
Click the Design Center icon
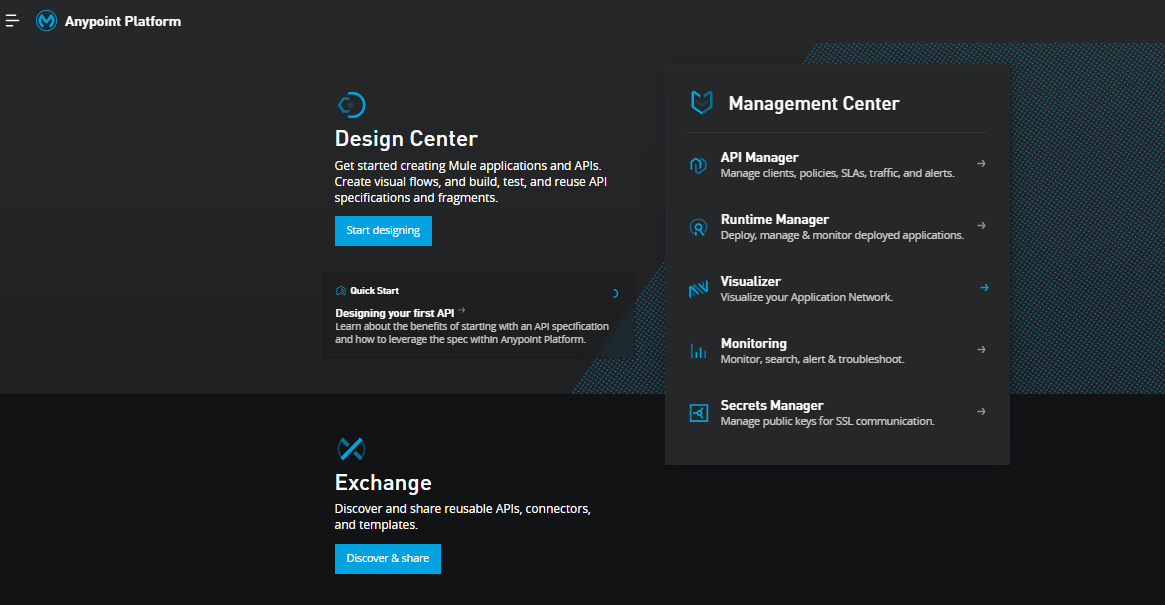coord(351,105)
